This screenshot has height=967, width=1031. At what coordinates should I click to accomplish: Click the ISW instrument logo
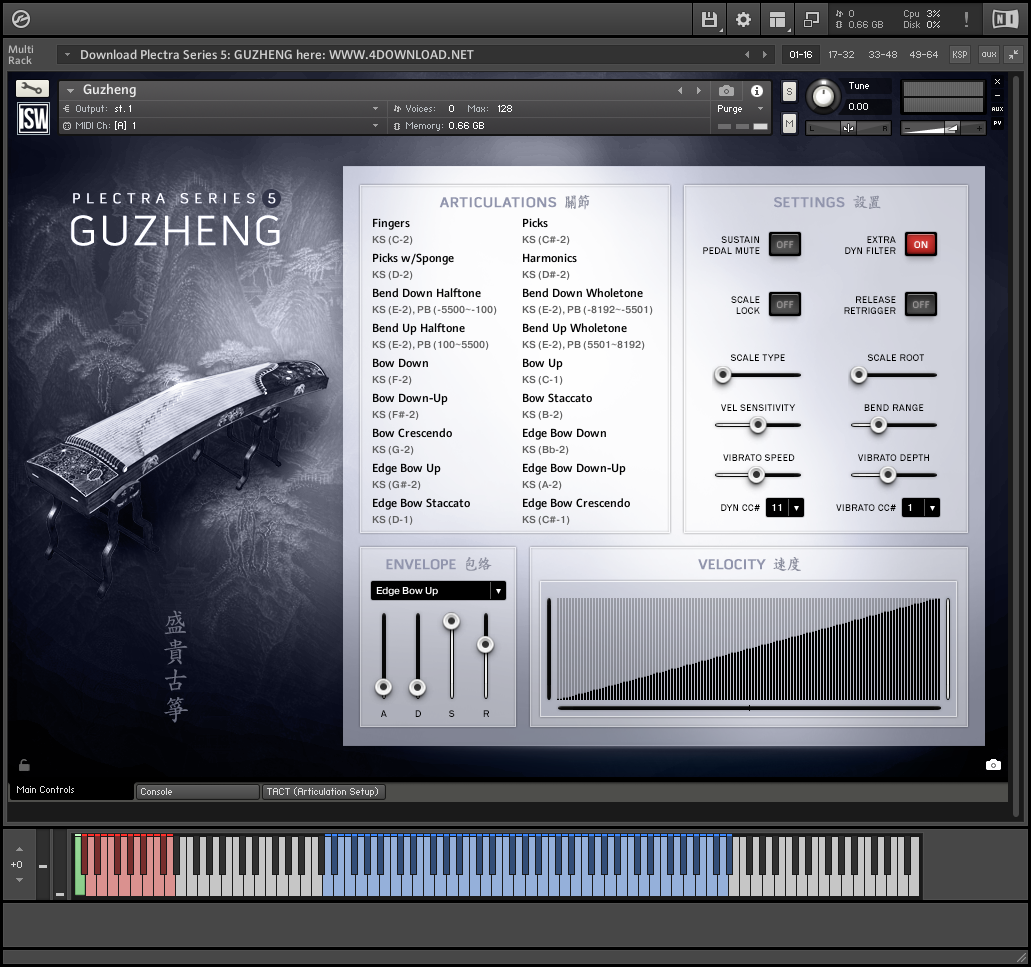(x=33, y=119)
